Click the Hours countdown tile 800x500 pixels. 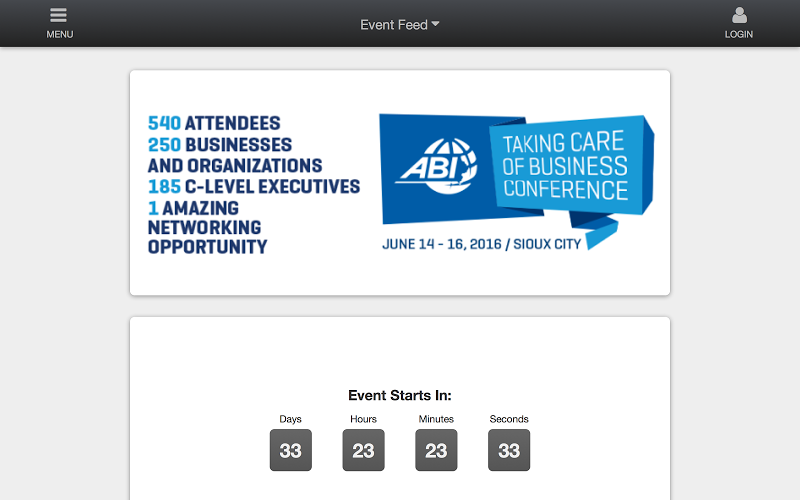tap(363, 450)
